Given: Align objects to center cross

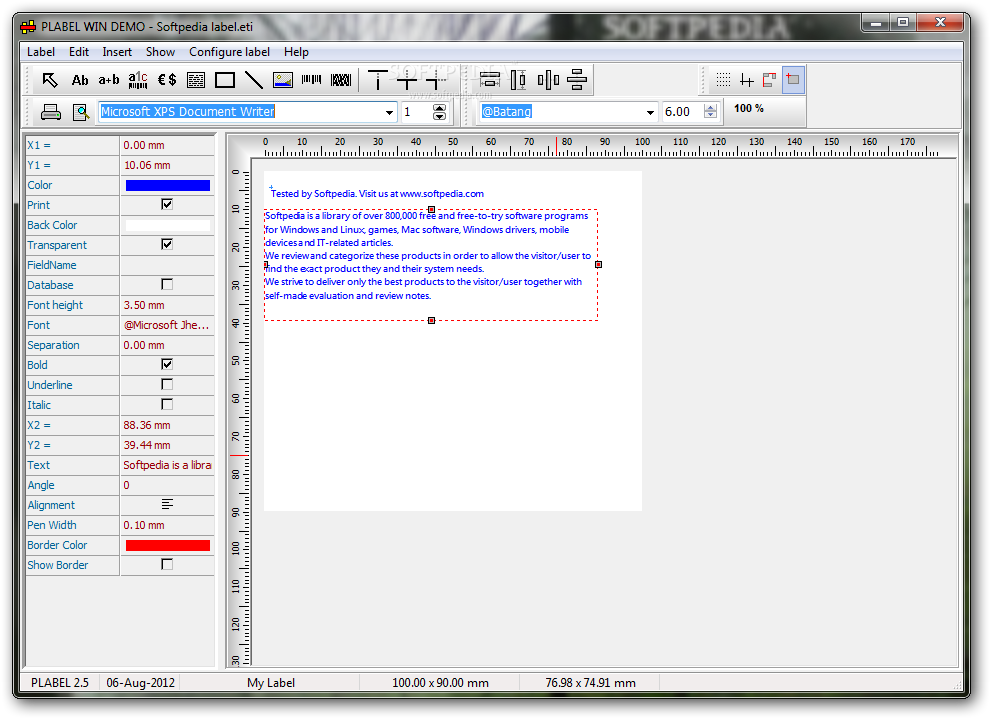Looking at the screenshot, I should click(x=407, y=80).
